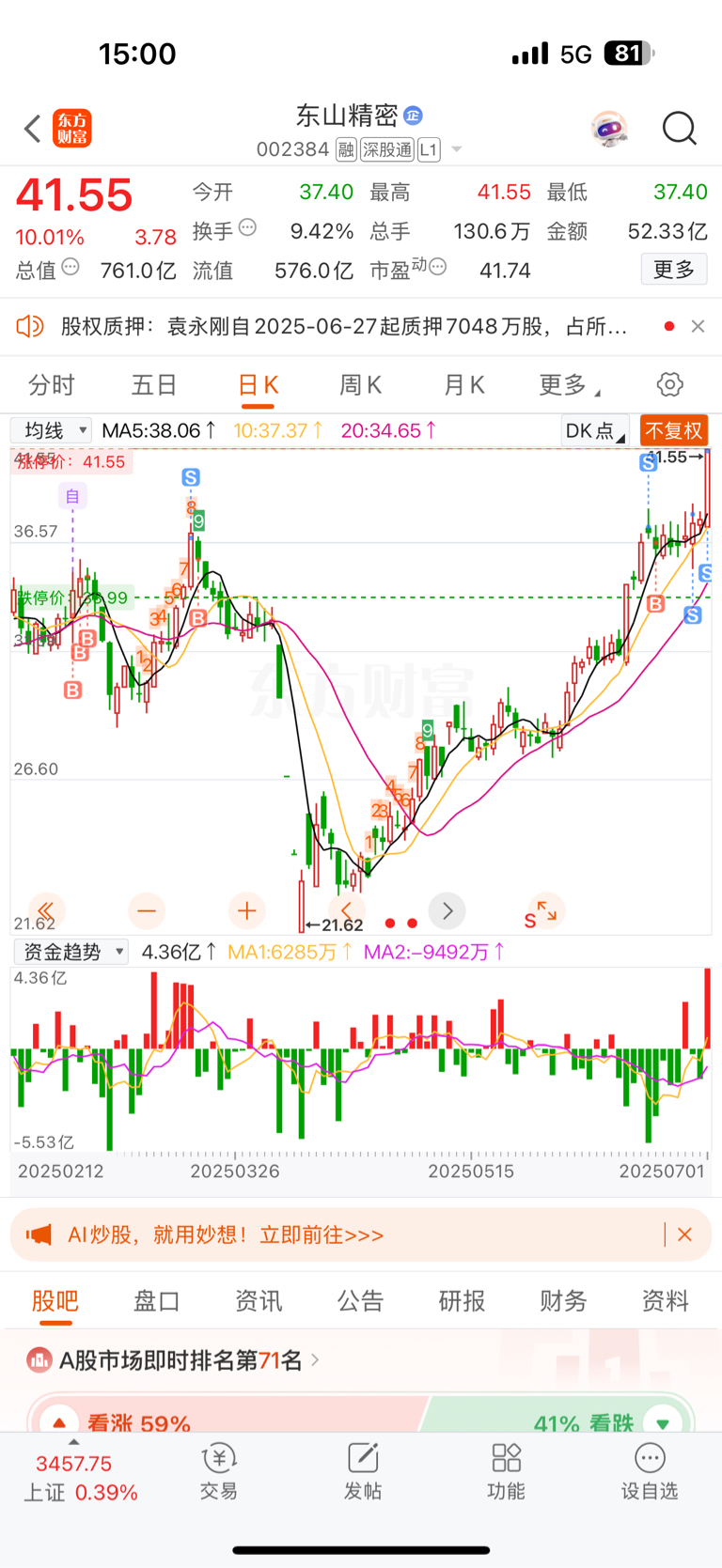
Task: Jump chart to earliest with double-left arrow
Action: click(45, 910)
